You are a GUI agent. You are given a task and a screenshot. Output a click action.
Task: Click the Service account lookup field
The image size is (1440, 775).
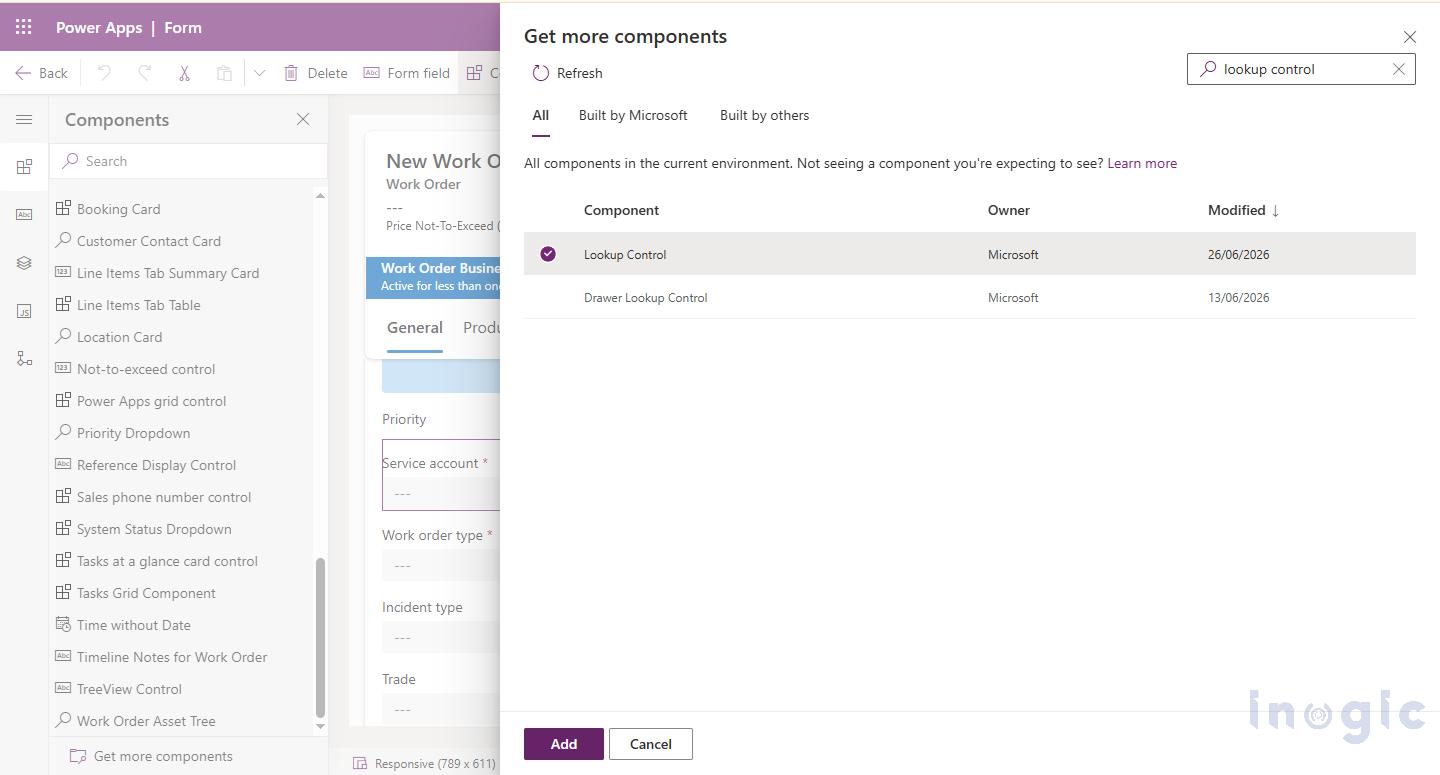[x=441, y=493]
